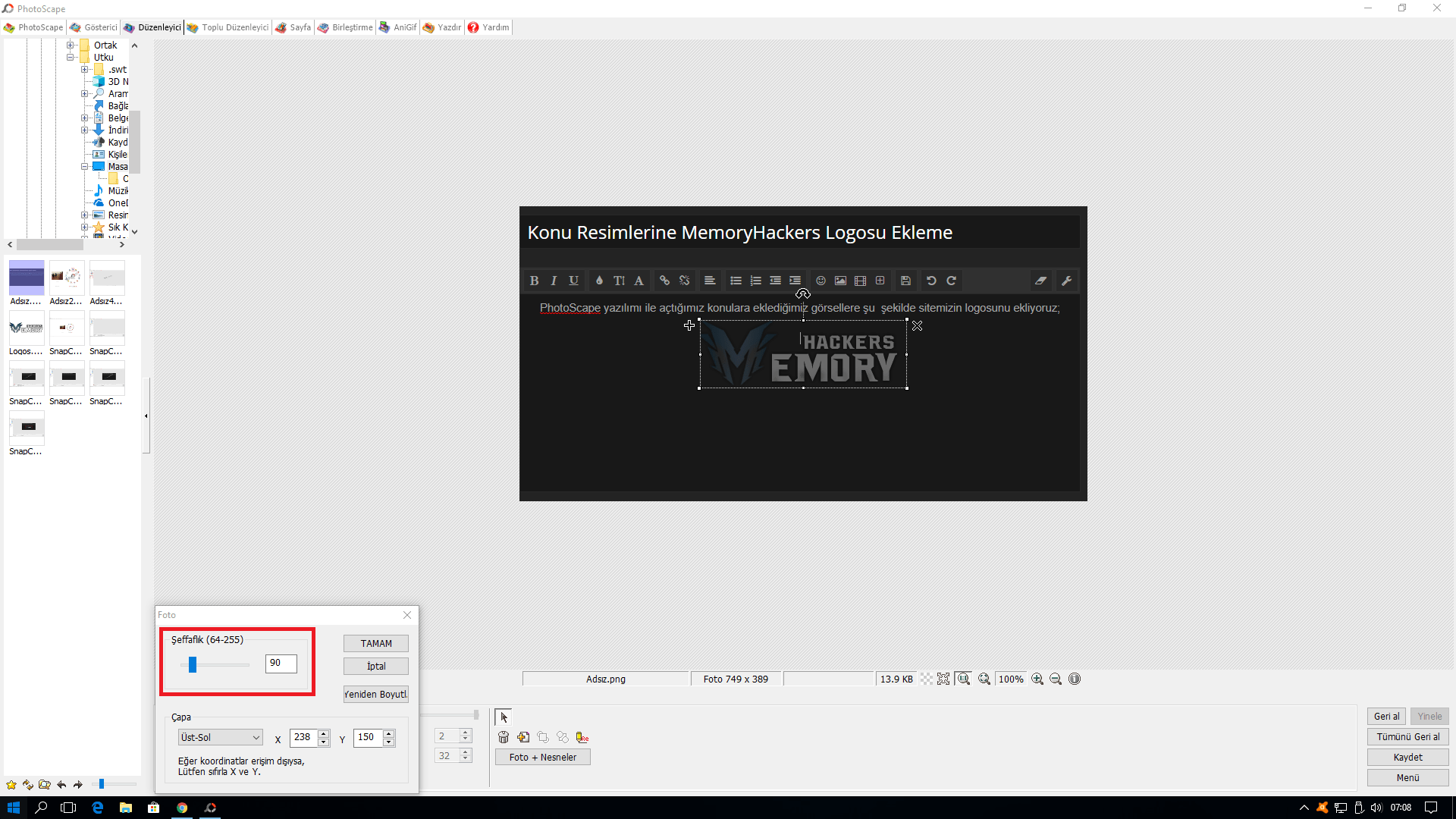Screen dimensions: 1456x819
Task: Click the cross handle on the logo object
Action: (x=917, y=325)
